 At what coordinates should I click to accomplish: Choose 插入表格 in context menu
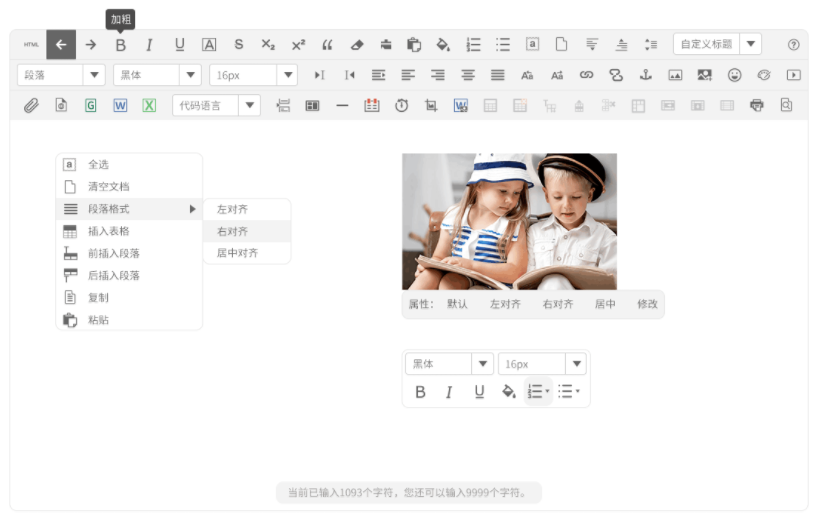point(129,232)
